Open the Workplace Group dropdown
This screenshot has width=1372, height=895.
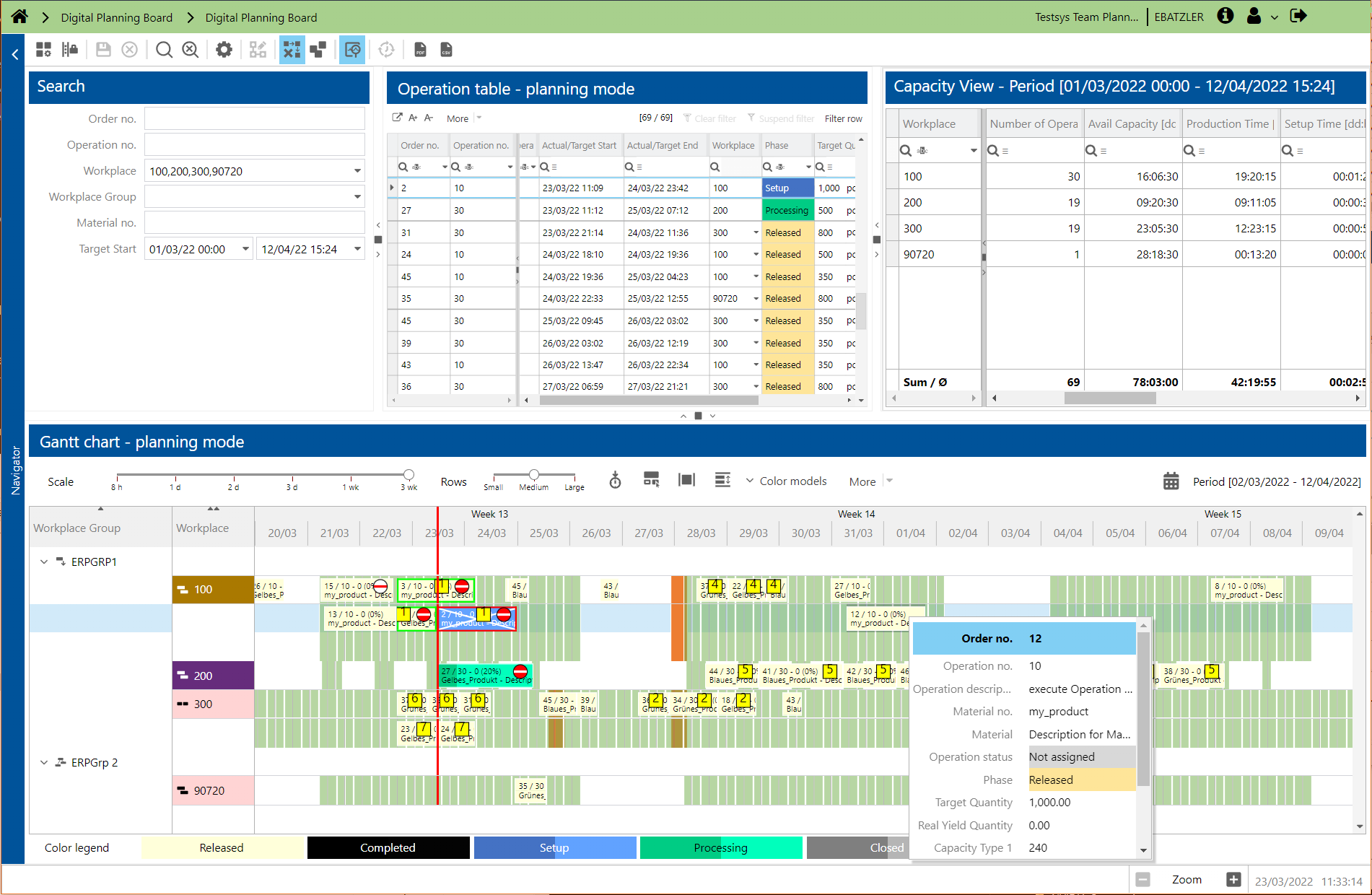point(357,197)
